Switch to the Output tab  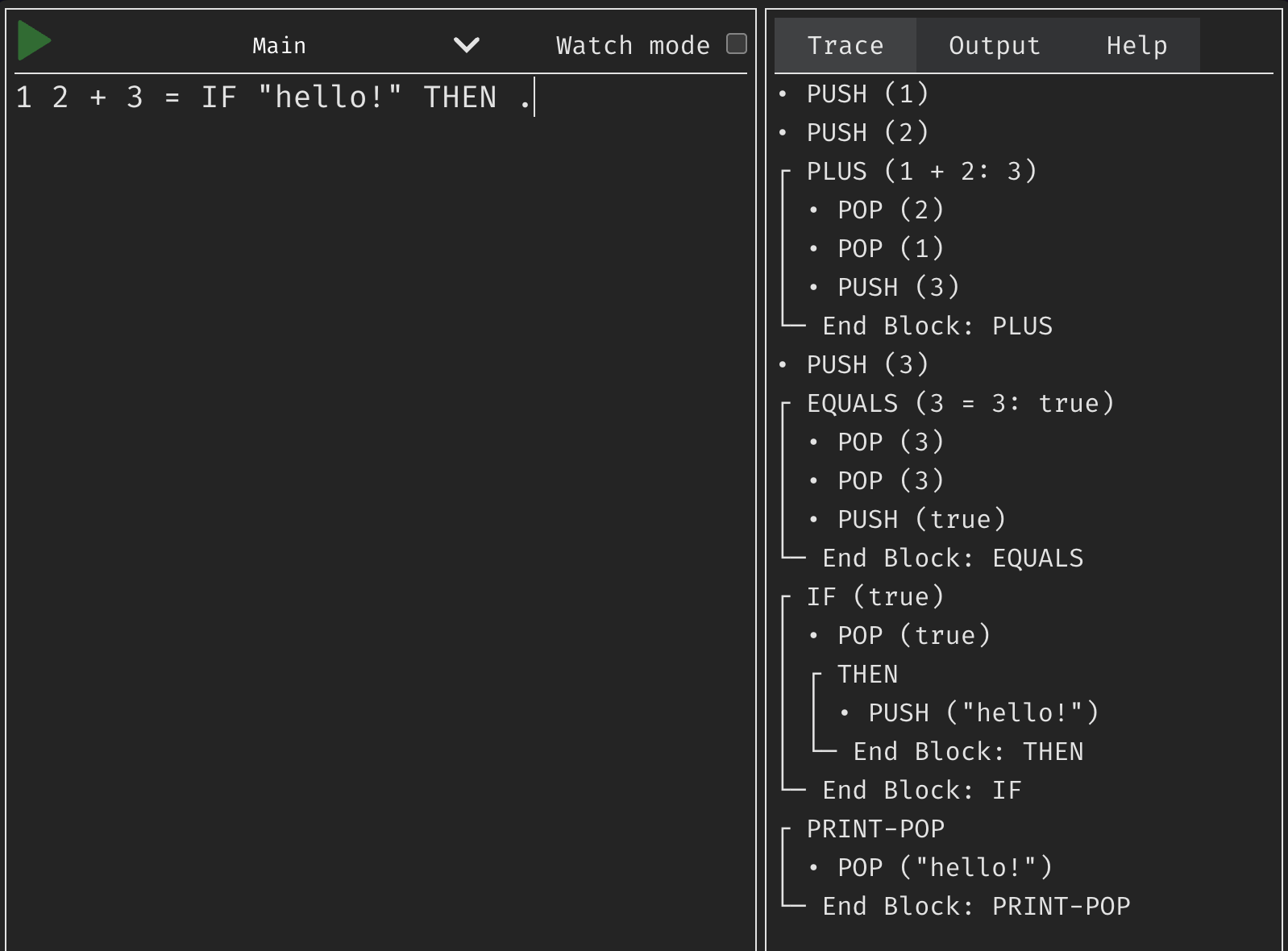[x=994, y=46]
